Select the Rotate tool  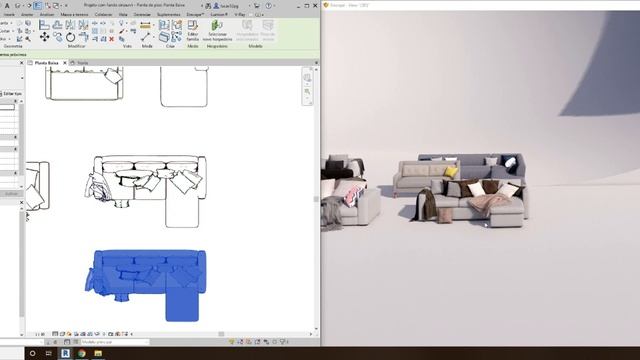pyautogui.click(x=70, y=38)
